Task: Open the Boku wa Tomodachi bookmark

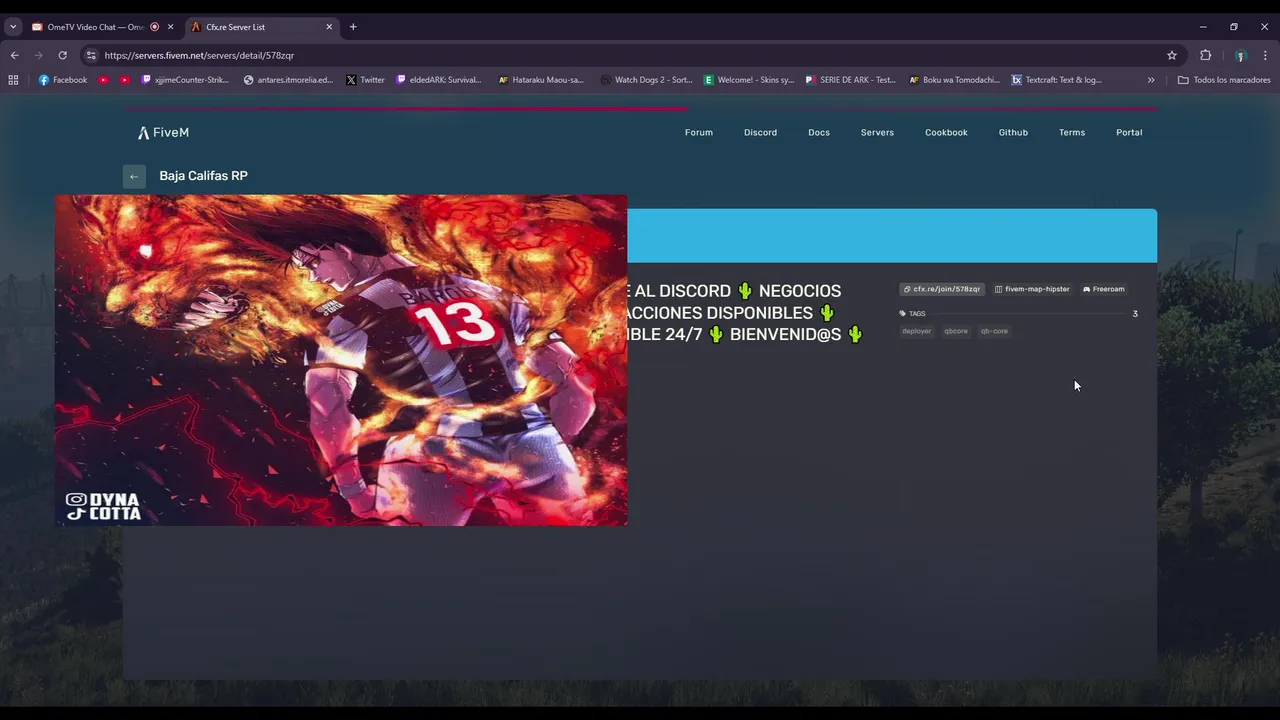Action: (954, 80)
